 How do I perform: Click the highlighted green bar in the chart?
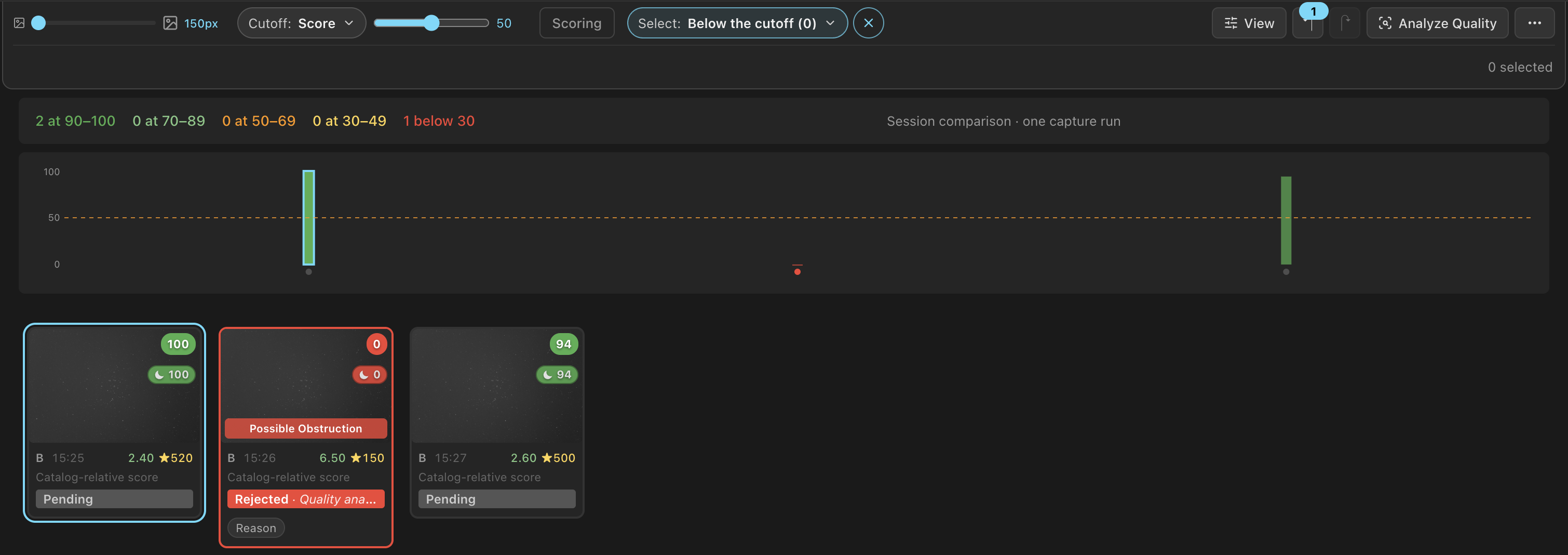coord(308,218)
